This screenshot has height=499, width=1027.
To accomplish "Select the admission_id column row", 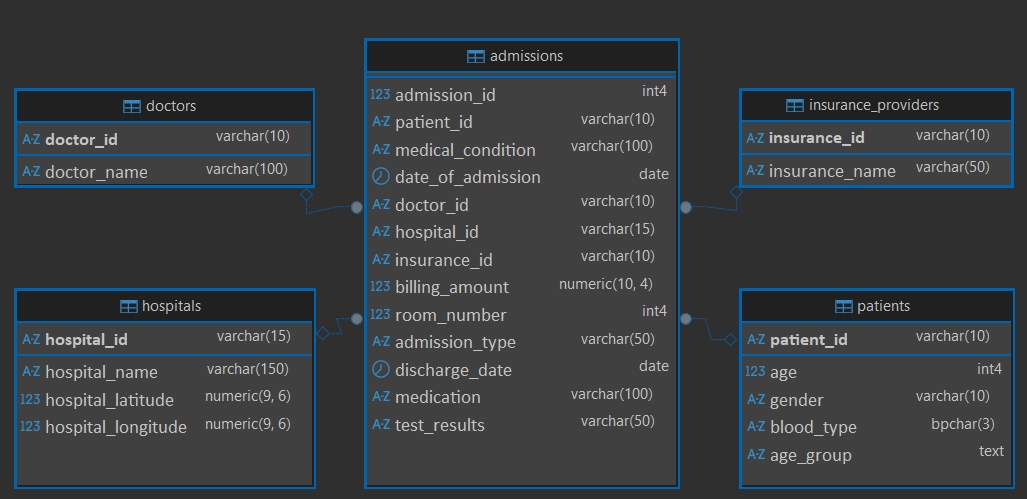I will click(445, 95).
